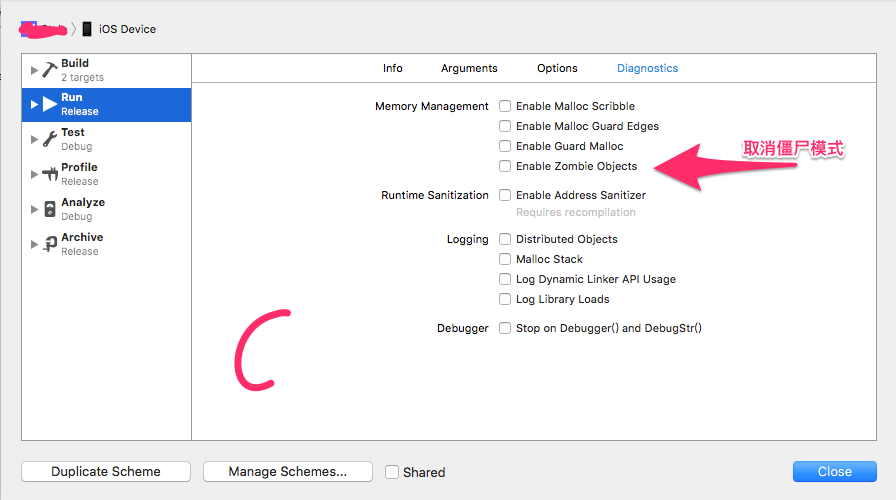Toggle Enable Address Sanitizer checkbox
The height and width of the screenshot is (500, 896).
pos(506,195)
